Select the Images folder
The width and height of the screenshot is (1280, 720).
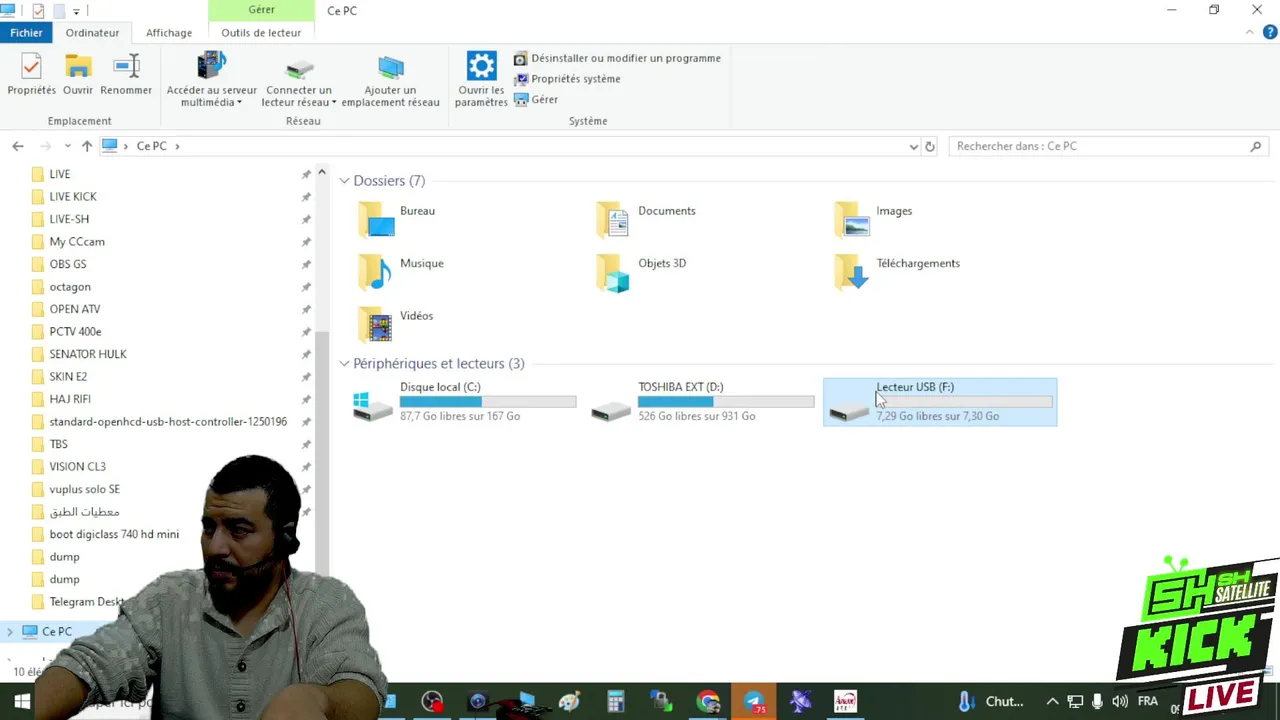point(874,219)
